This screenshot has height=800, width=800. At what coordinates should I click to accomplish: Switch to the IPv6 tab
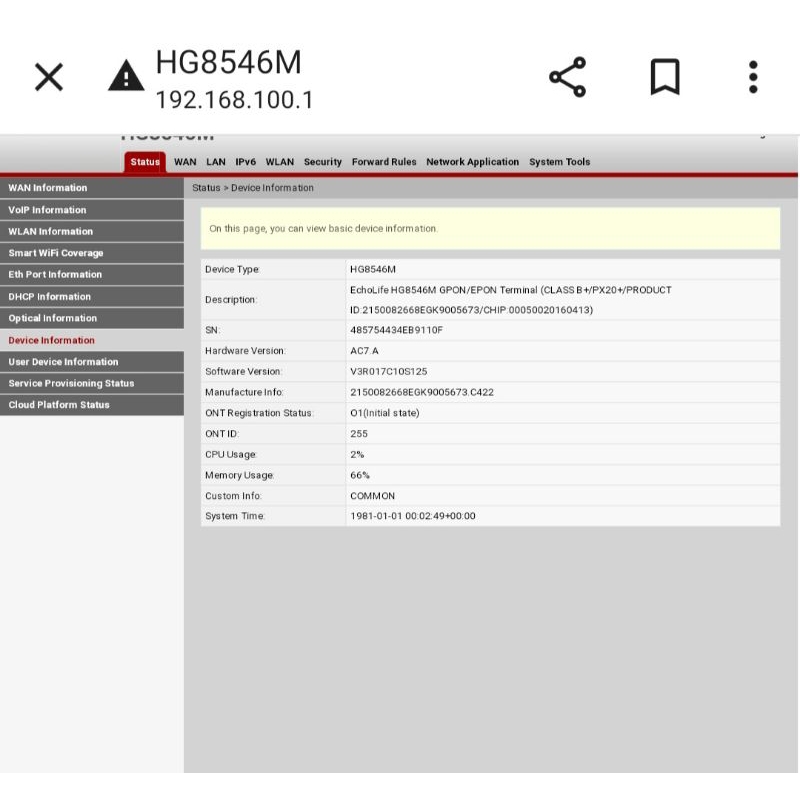coord(245,162)
